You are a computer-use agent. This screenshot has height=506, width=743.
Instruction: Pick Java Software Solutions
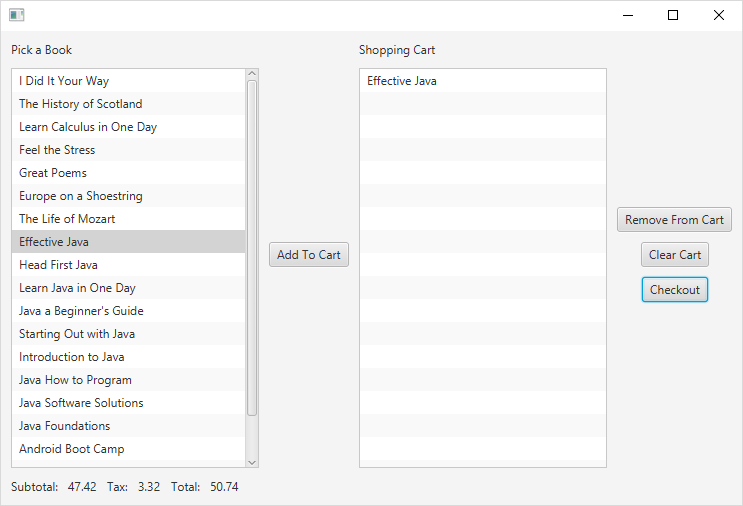(x=128, y=403)
